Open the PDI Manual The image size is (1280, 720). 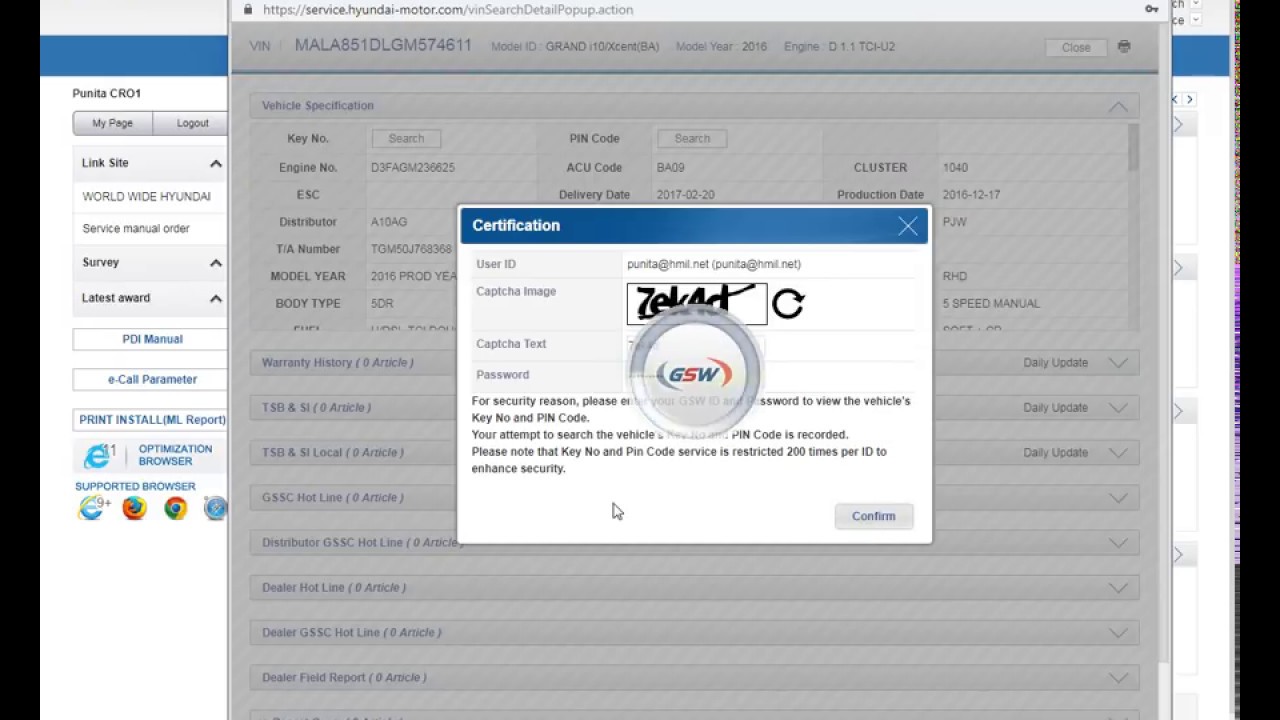pos(152,339)
